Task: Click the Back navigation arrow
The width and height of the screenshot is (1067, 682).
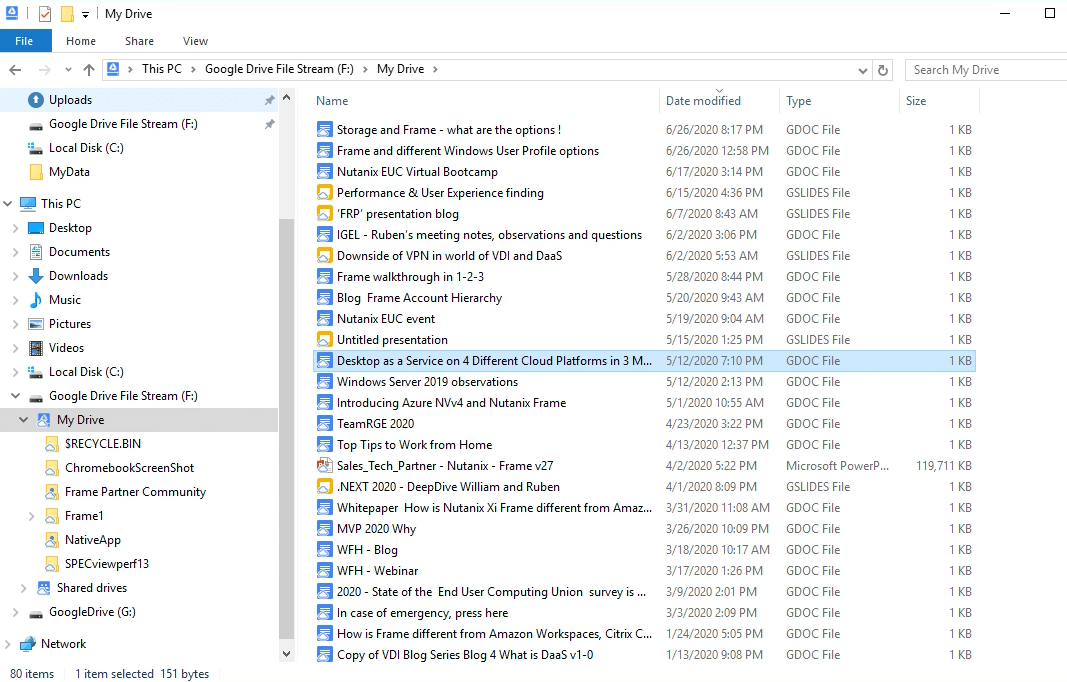Action: coord(15,70)
